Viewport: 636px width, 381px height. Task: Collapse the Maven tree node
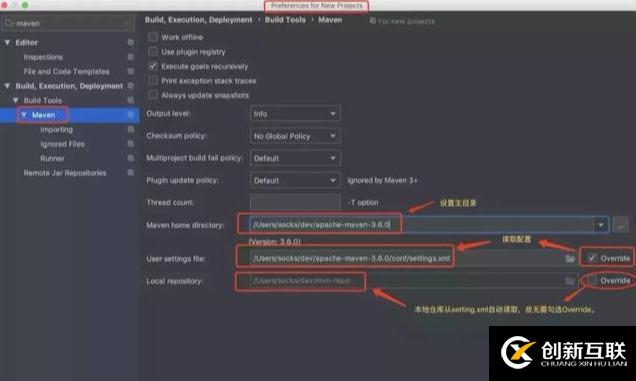(24, 115)
